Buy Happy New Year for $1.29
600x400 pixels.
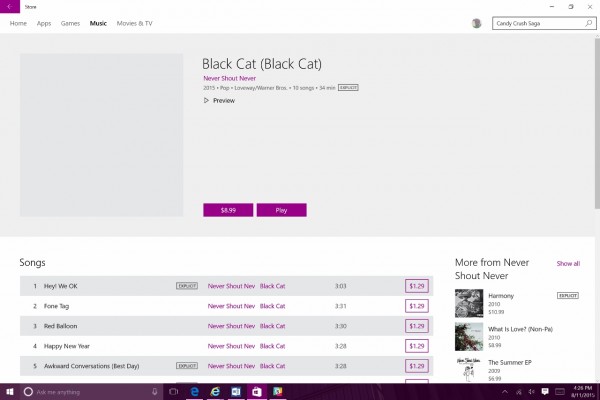coord(417,346)
